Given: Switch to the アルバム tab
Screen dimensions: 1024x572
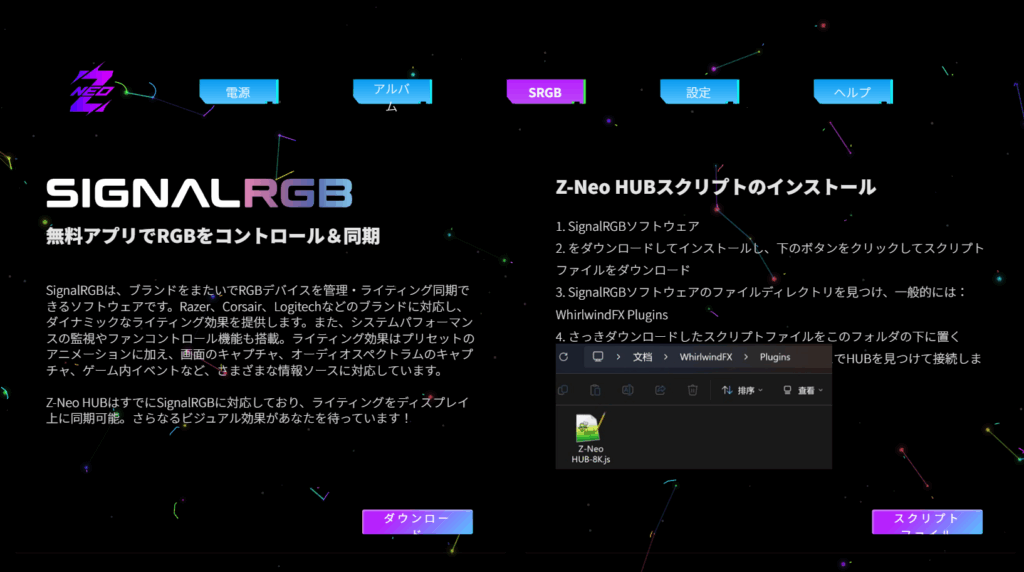Looking at the screenshot, I should 392,92.
